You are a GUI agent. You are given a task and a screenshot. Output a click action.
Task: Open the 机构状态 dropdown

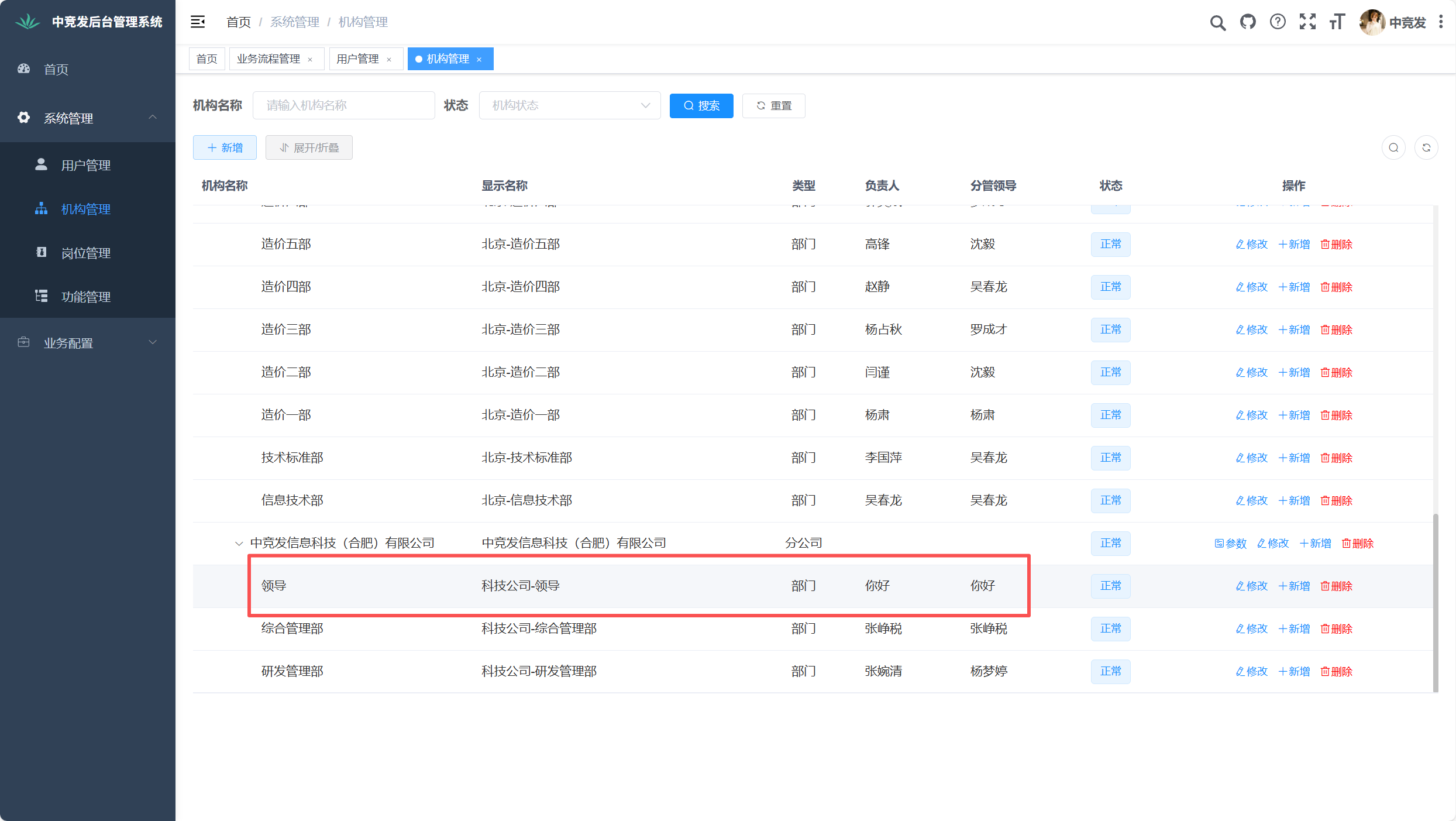[x=569, y=105]
